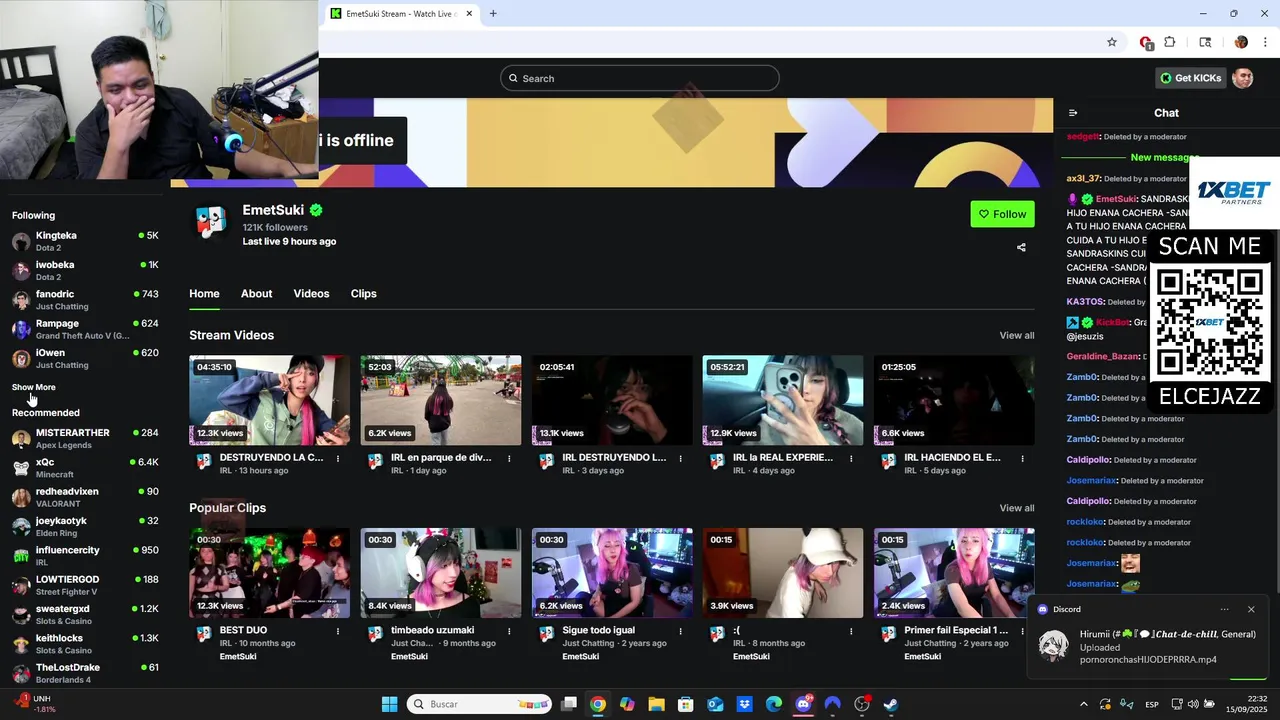
Task: Open xQc recommended channel
Action: click(x=85, y=468)
